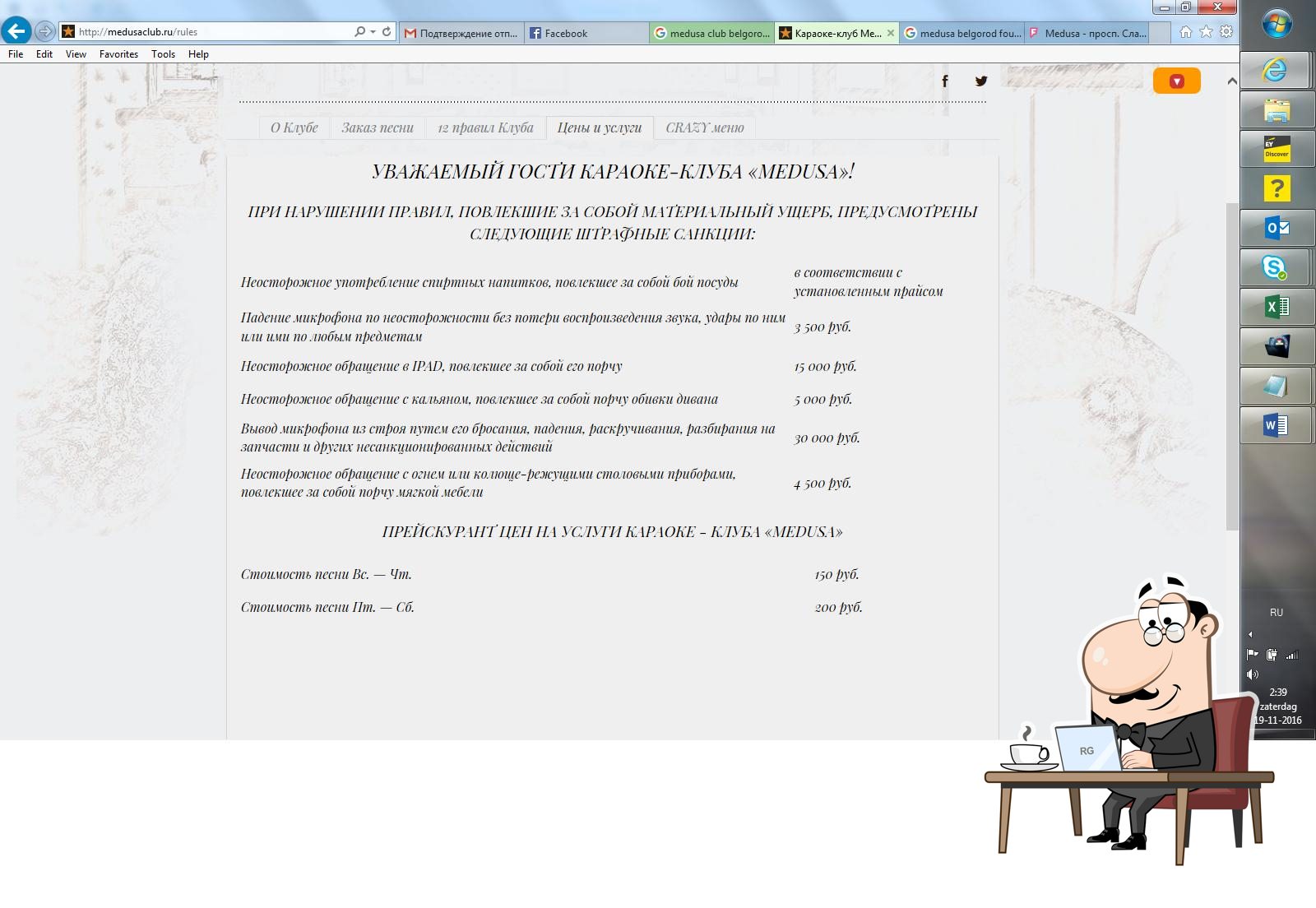The width and height of the screenshot is (1316, 908).
Task: Click the orange dropdown button on page
Action: [1177, 81]
